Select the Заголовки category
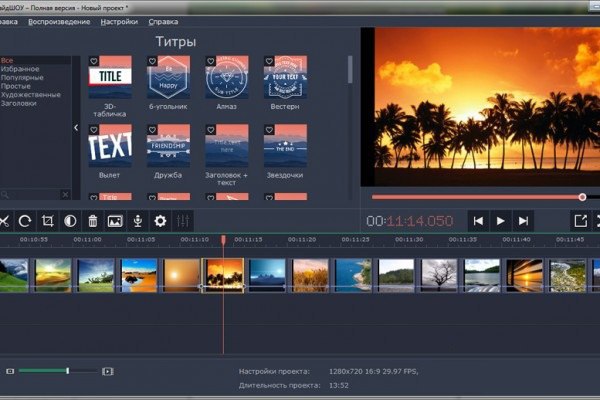Image resolution: width=600 pixels, height=400 pixels. coord(19,103)
